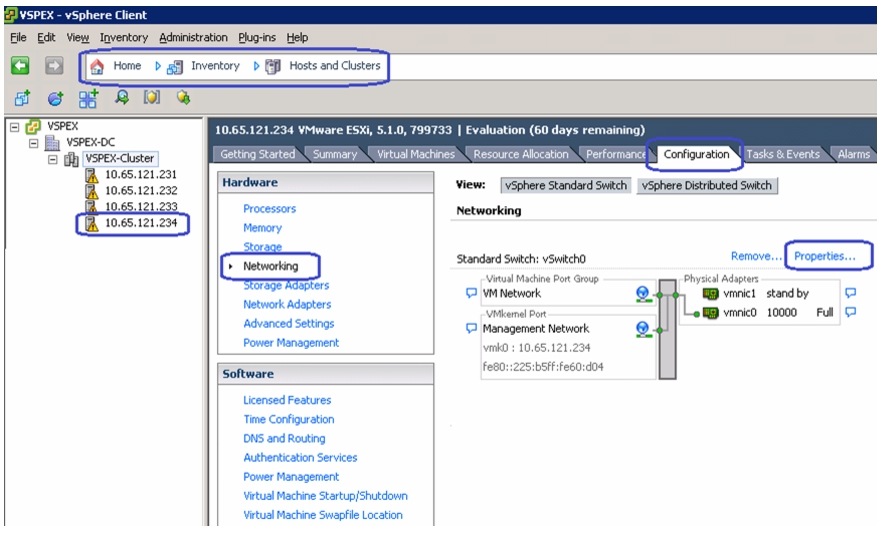This screenshot has height=555, width=882.
Task: Collapse the VSPEX-Cluster tree node
Action: click(53, 159)
